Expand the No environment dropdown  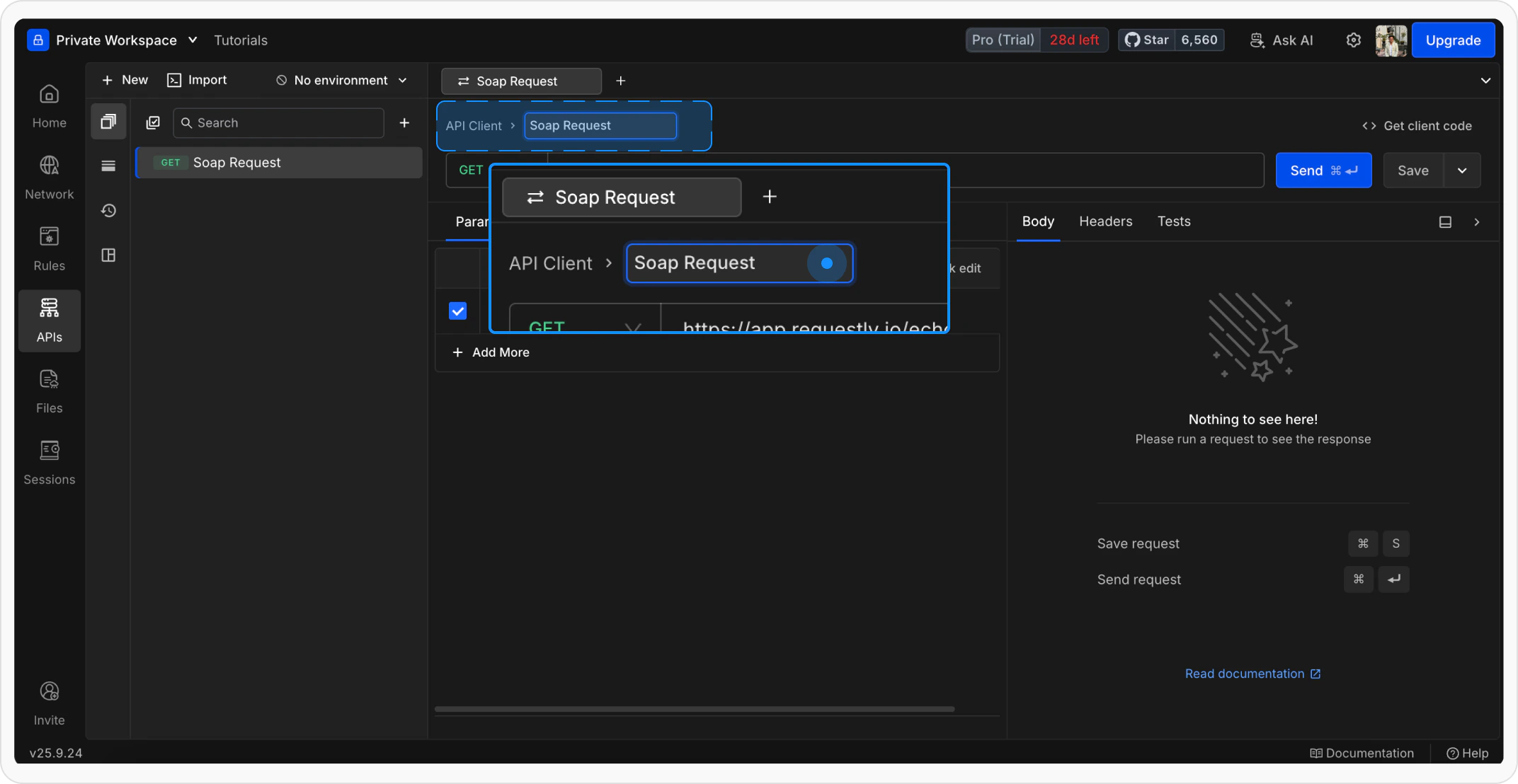[x=342, y=81]
